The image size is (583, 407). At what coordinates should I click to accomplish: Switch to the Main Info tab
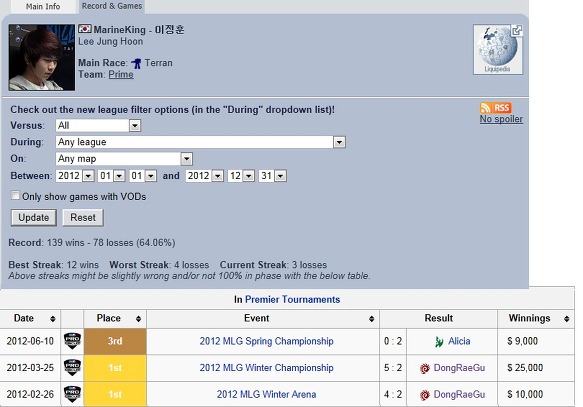(x=43, y=6)
